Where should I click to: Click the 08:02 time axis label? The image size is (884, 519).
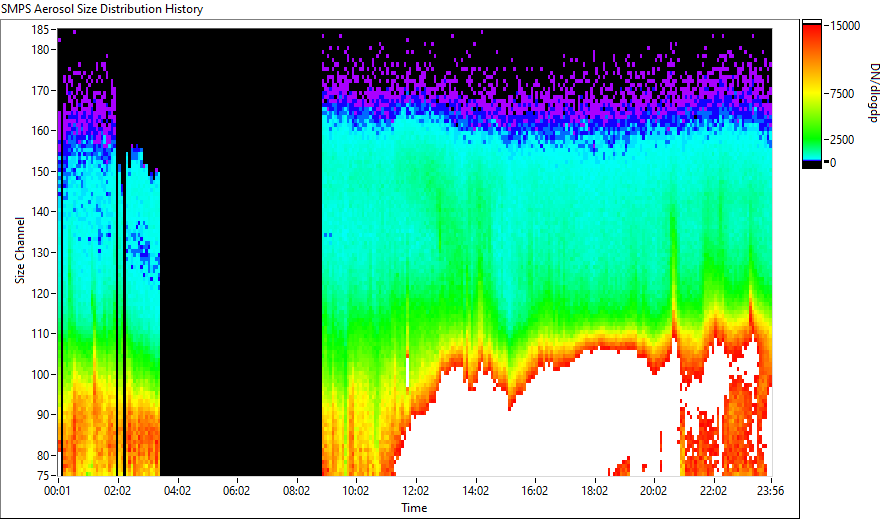pos(296,491)
